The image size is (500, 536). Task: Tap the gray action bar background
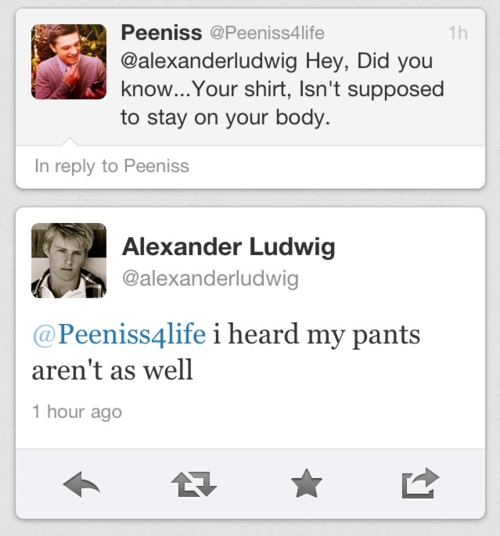pyautogui.click(x=250, y=483)
